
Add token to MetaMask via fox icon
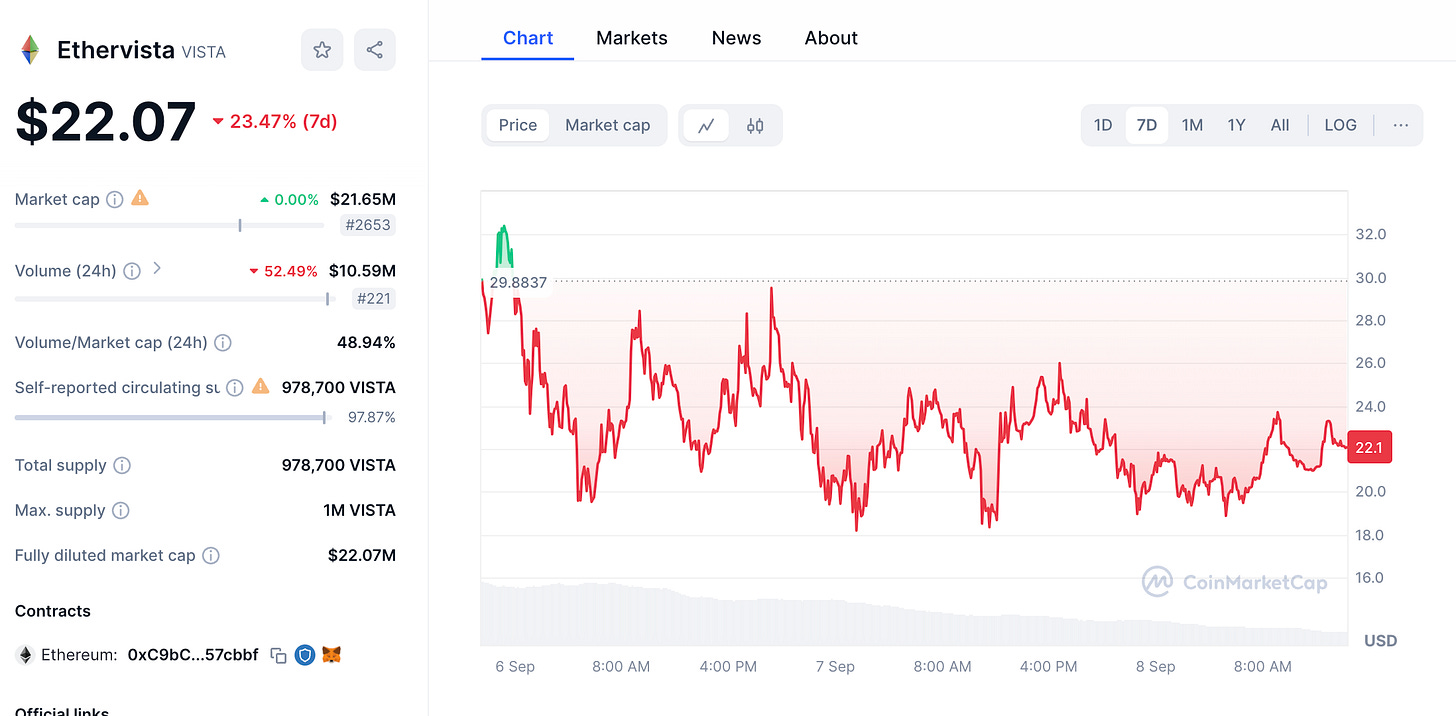click(332, 656)
